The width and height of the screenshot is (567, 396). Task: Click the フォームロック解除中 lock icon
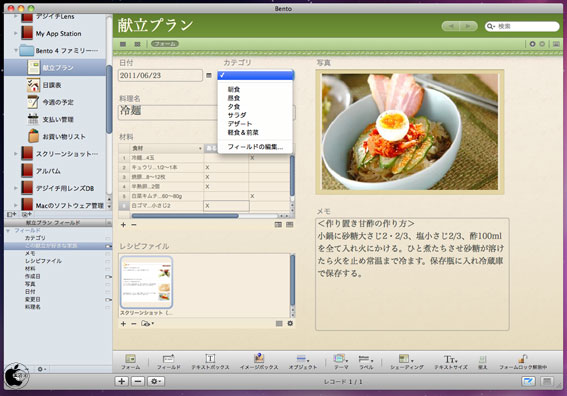point(523,362)
